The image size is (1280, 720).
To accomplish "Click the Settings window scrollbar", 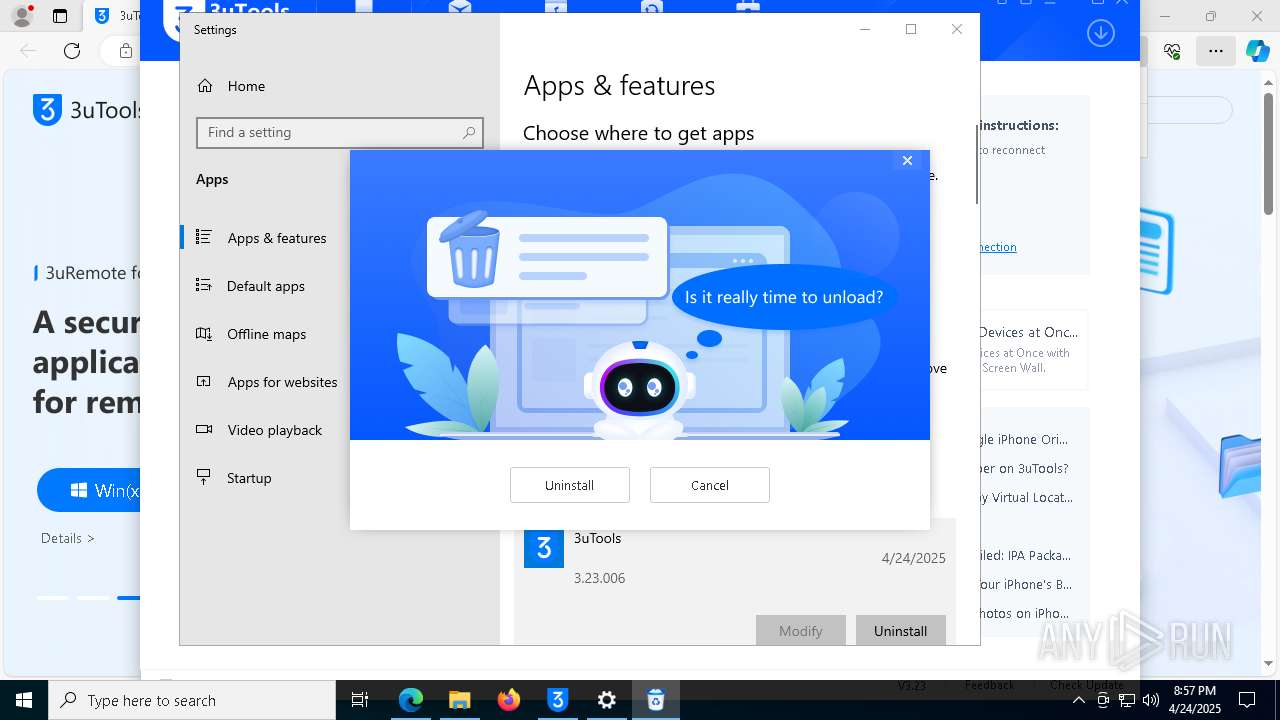I will (x=976, y=165).
